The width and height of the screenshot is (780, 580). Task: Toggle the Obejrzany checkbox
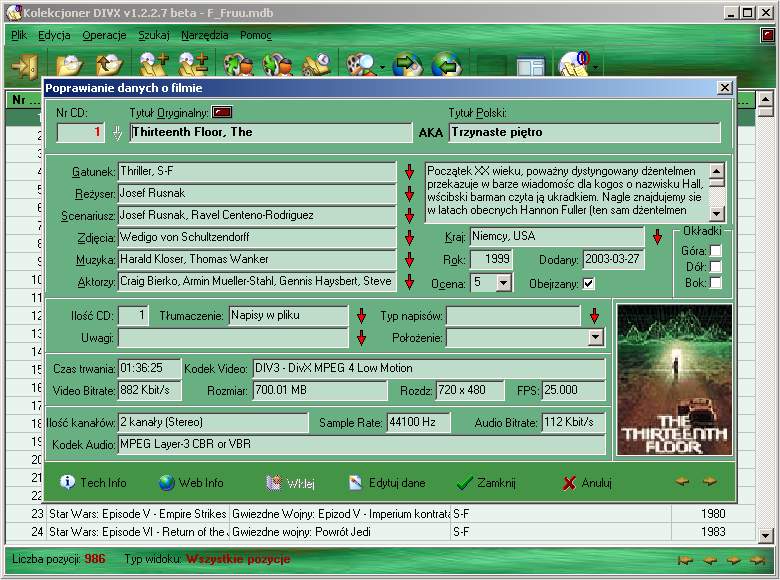[x=589, y=283]
